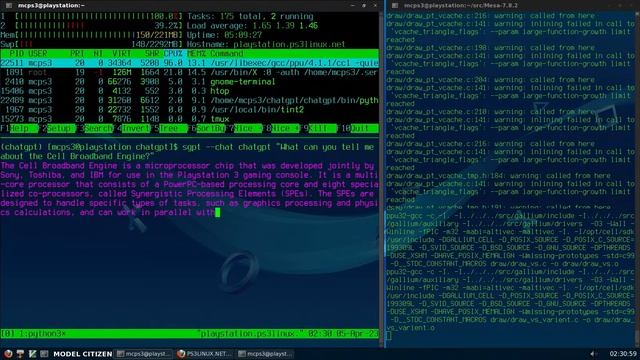Sort htop by the PID column header
Image resolution: width=640 pixels, height=360 pixels.
pos(16,54)
